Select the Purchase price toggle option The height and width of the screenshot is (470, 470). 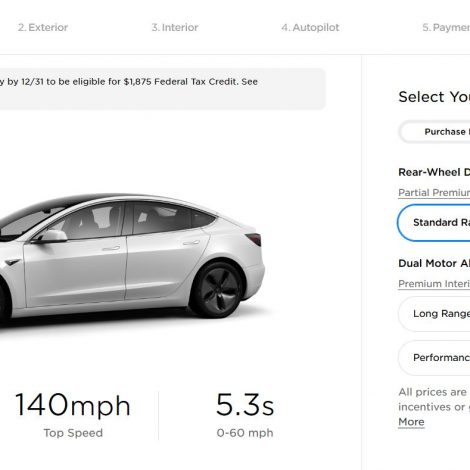pyautogui.click(x=447, y=132)
